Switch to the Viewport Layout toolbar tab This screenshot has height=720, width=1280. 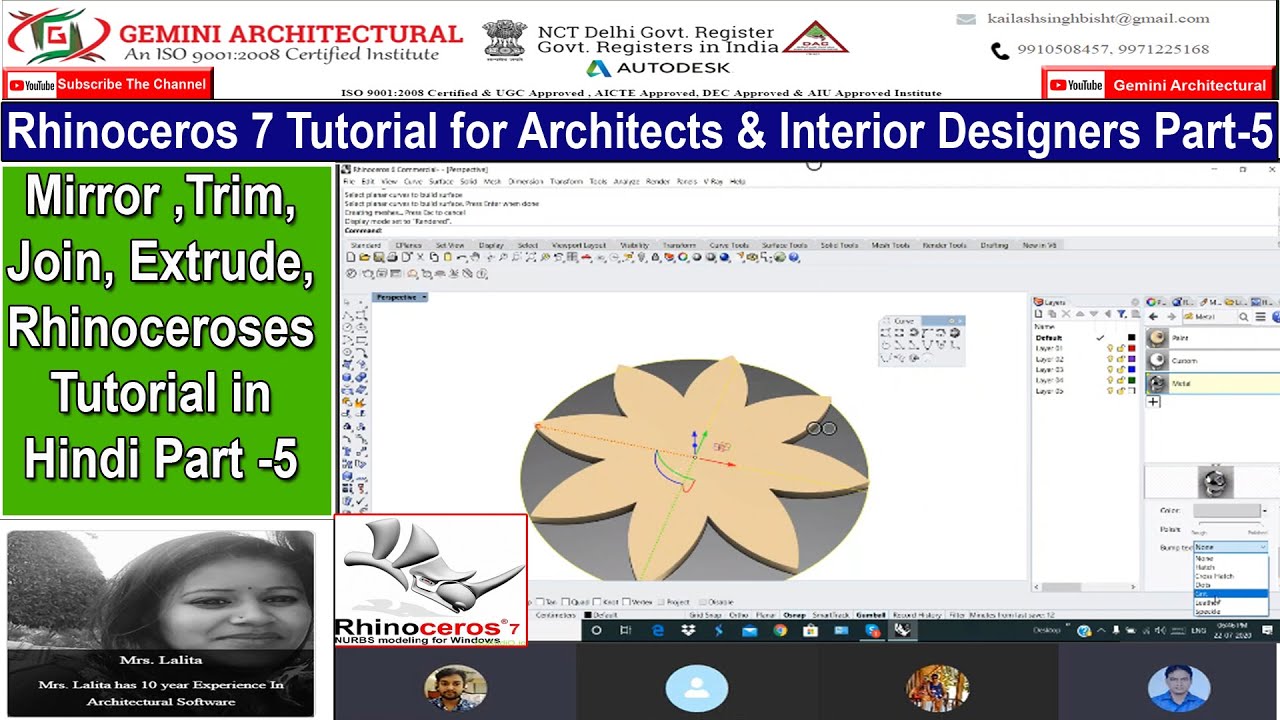click(579, 245)
